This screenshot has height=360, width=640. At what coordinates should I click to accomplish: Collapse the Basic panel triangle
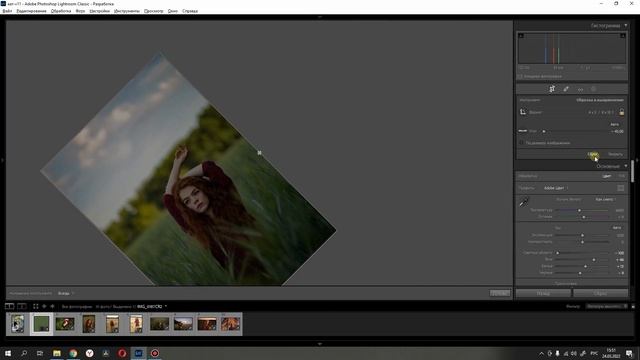pyautogui.click(x=626, y=166)
